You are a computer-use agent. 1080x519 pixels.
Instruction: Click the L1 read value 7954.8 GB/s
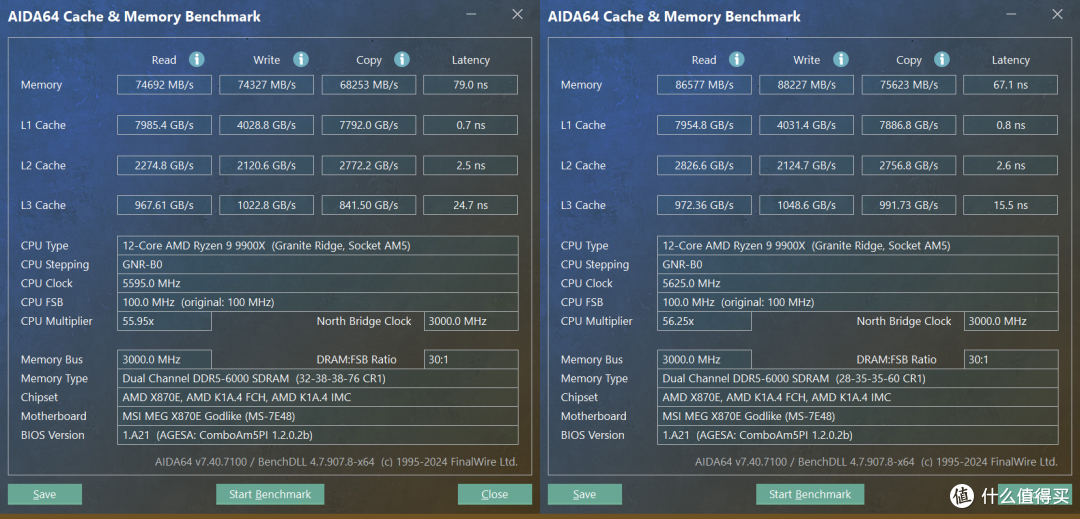pos(704,125)
